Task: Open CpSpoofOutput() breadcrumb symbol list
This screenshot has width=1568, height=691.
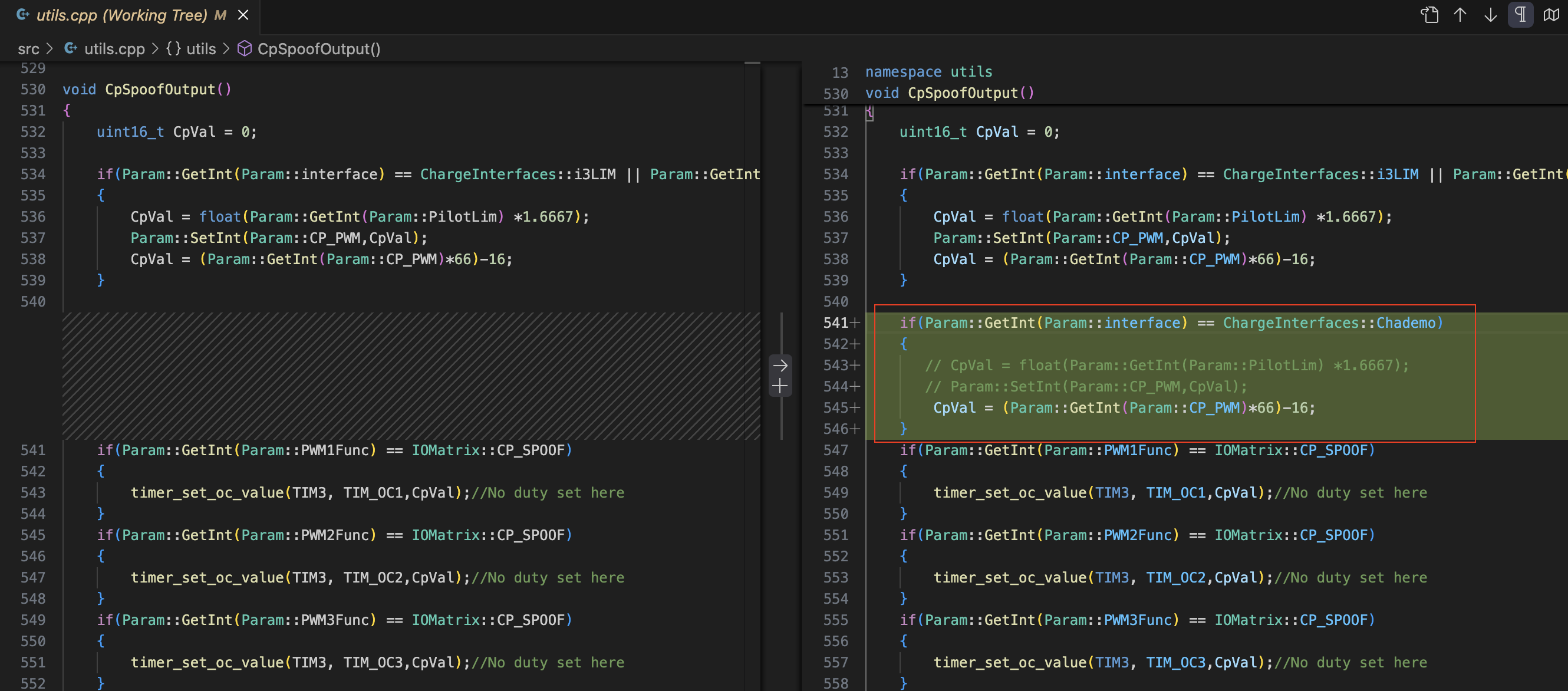Action: (318, 49)
